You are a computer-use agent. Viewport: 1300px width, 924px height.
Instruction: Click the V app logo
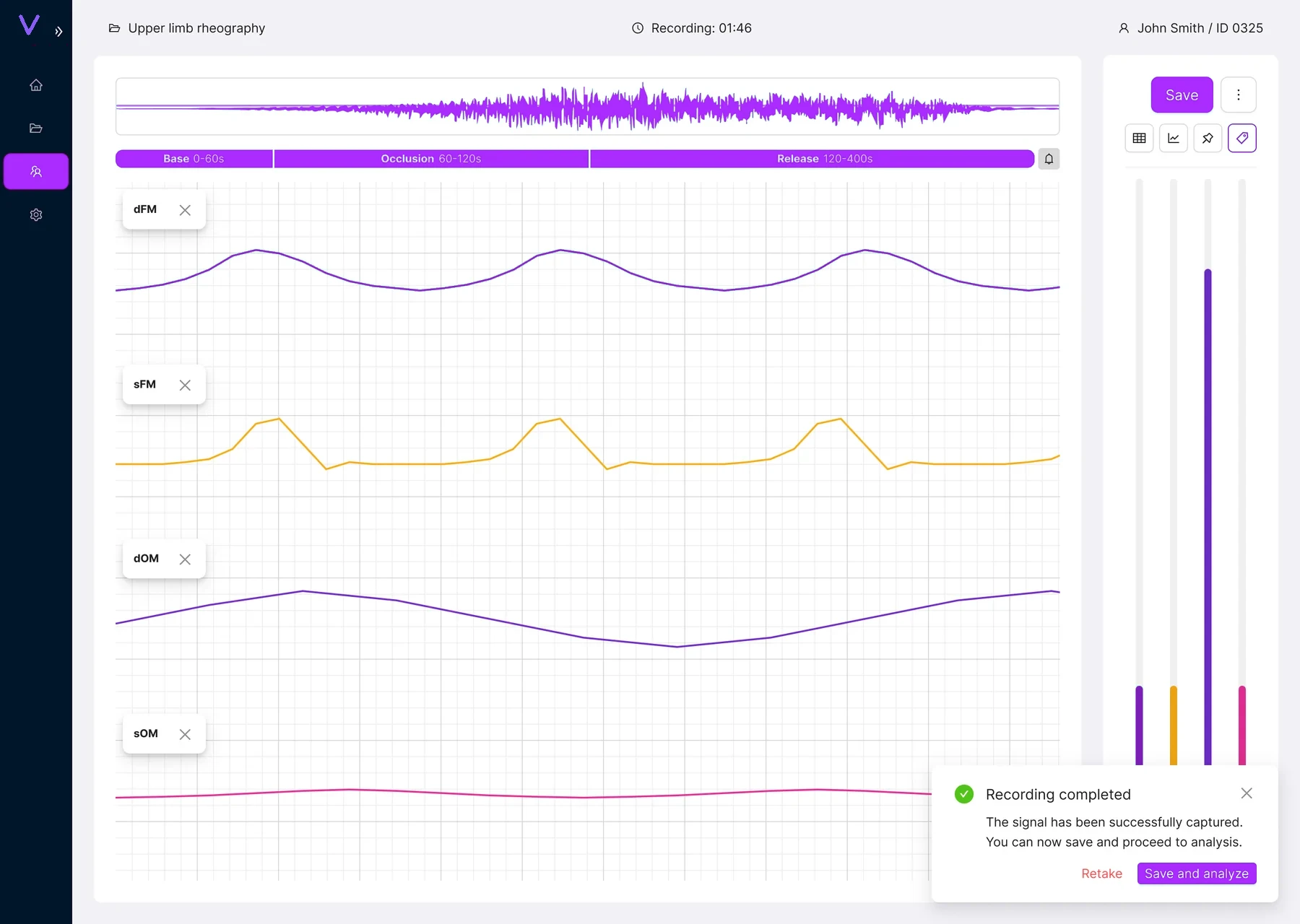pos(29,26)
